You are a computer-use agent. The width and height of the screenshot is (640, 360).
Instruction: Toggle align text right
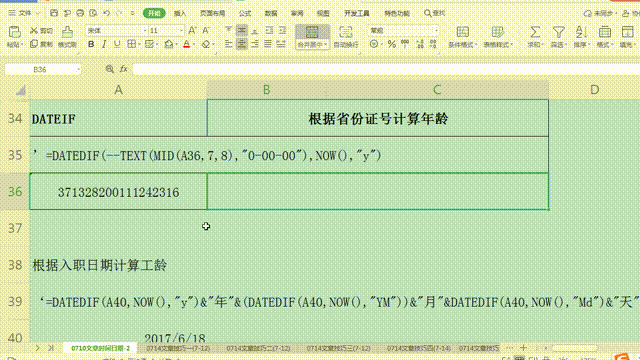[x=255, y=44]
